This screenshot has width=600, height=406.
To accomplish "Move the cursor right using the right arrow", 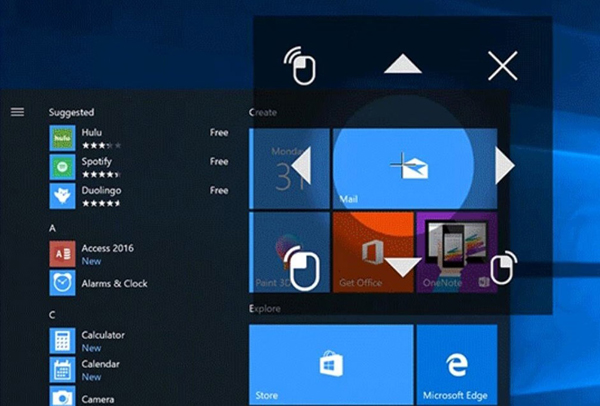I will pos(506,165).
